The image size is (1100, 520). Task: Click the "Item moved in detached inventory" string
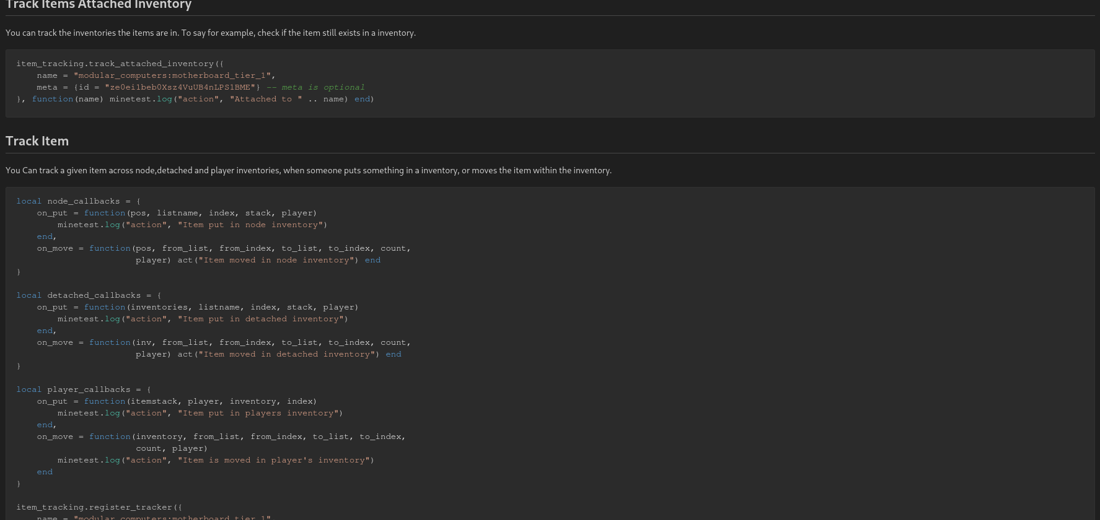pos(288,354)
